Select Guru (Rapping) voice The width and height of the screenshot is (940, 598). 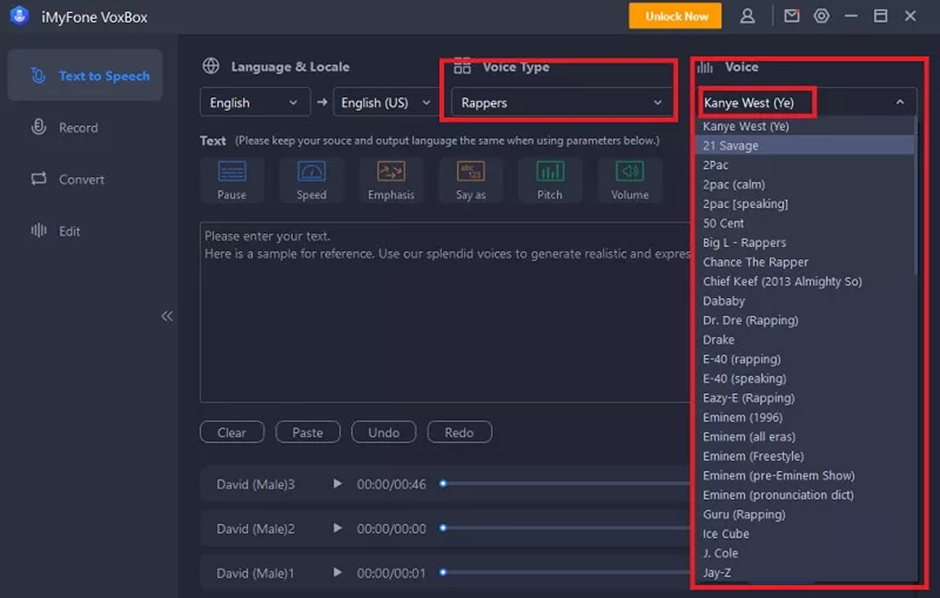(805, 514)
